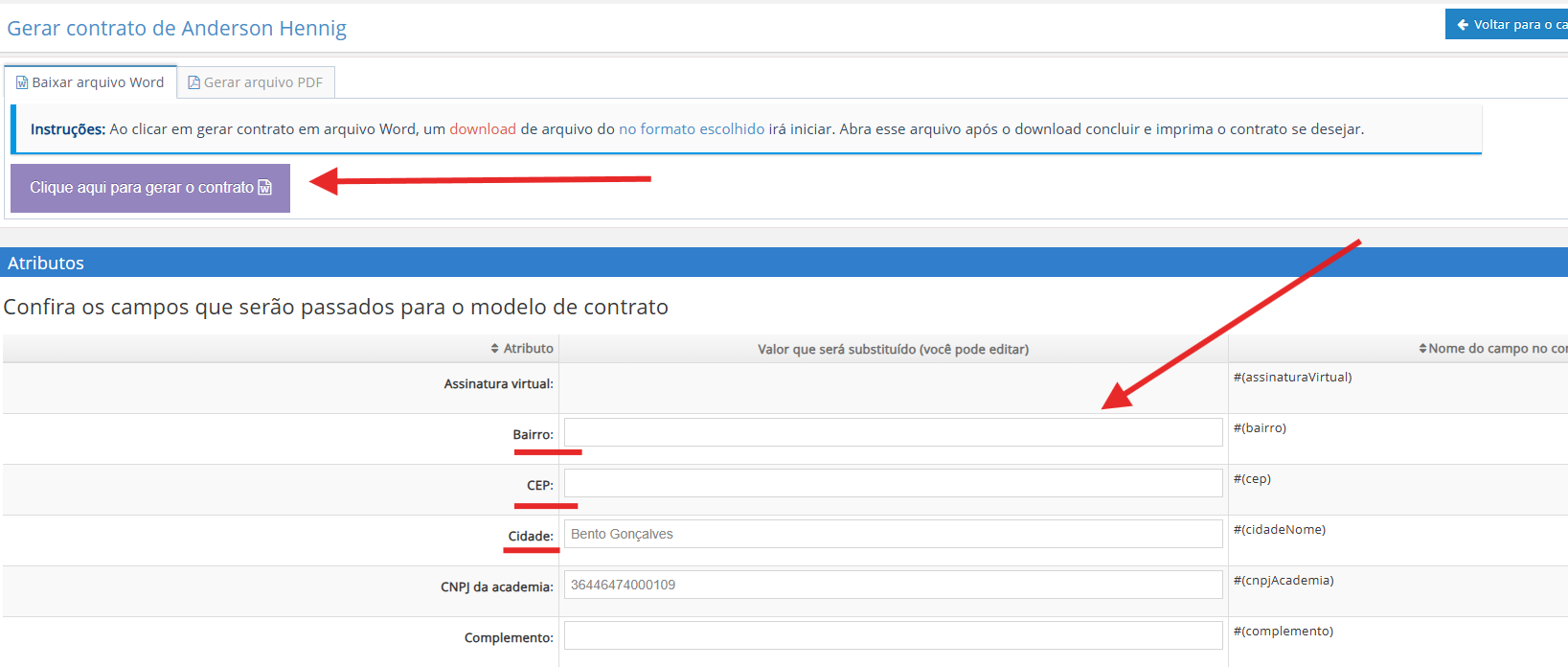
Task: Click the #(cidadeNome) field name text
Action: [1280, 530]
